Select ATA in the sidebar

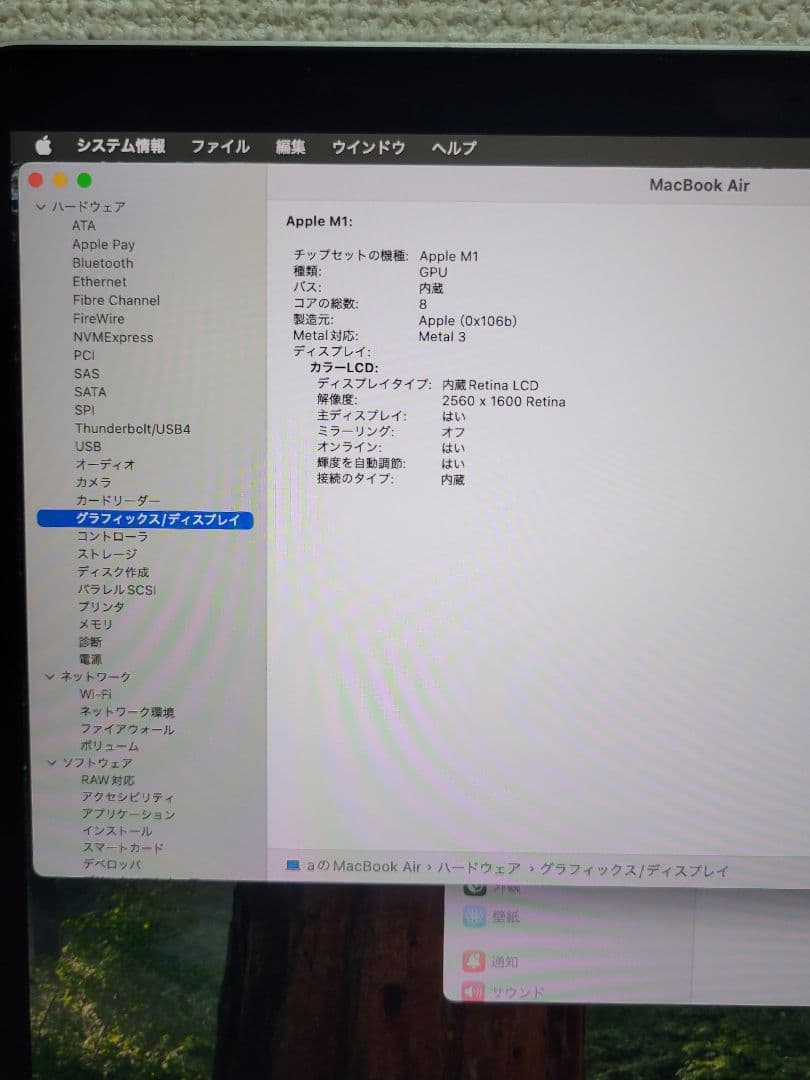point(83,226)
